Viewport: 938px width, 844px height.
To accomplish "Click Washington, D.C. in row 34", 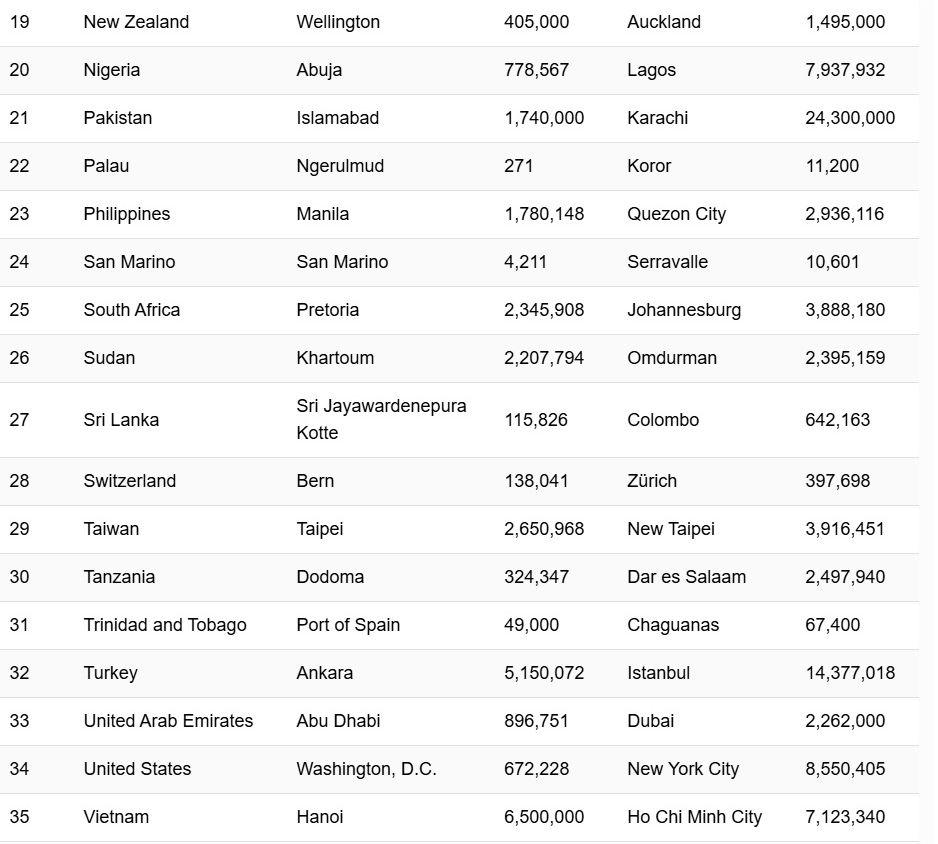I will tap(367, 769).
